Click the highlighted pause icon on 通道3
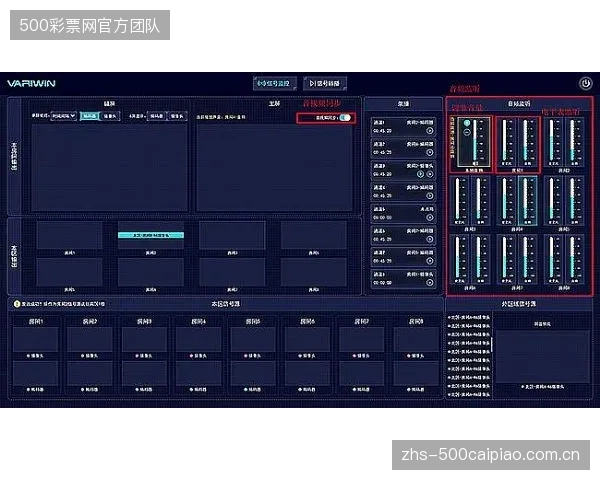This screenshot has width=600, height=480. point(420,174)
